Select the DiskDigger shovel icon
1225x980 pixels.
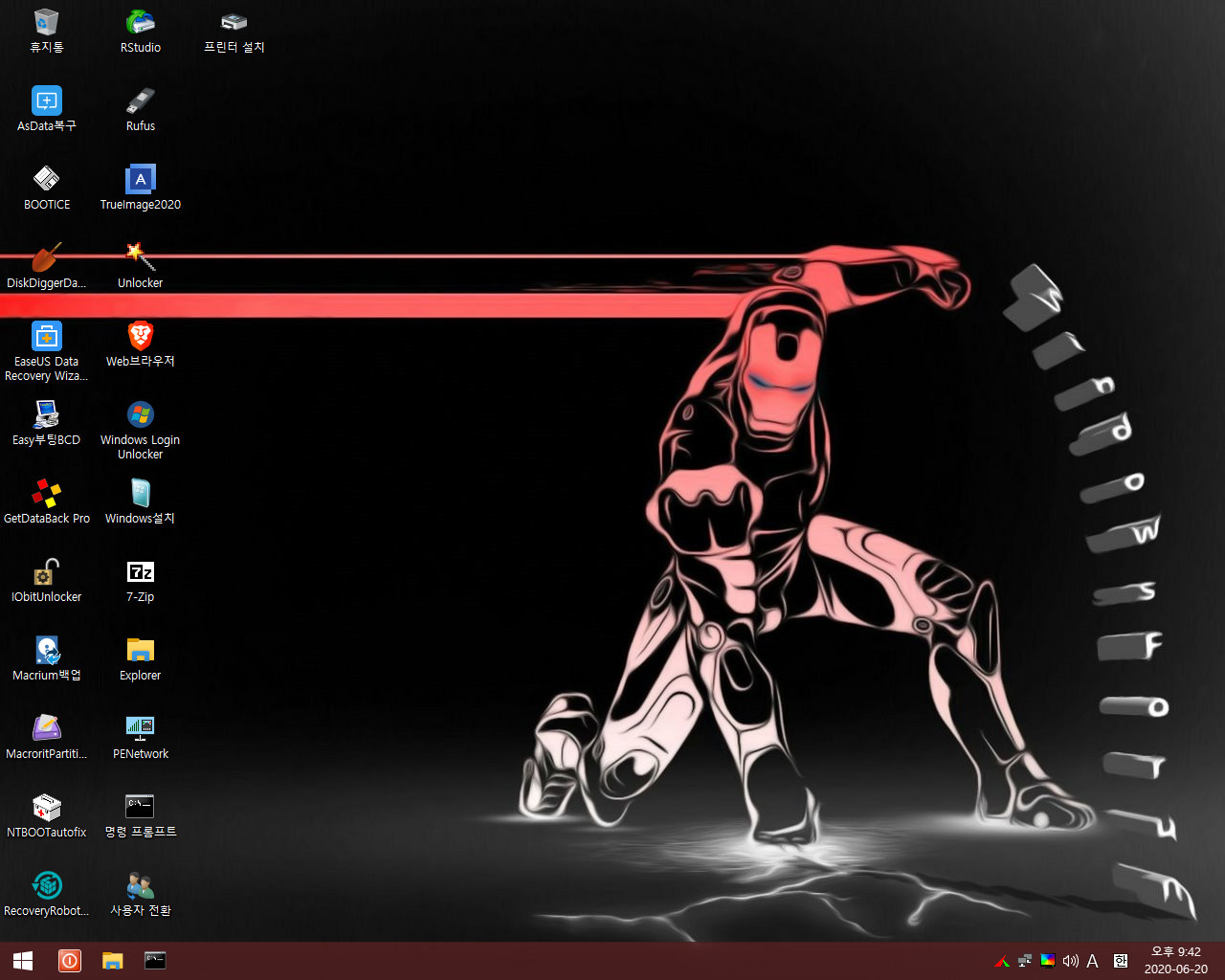coord(46,266)
